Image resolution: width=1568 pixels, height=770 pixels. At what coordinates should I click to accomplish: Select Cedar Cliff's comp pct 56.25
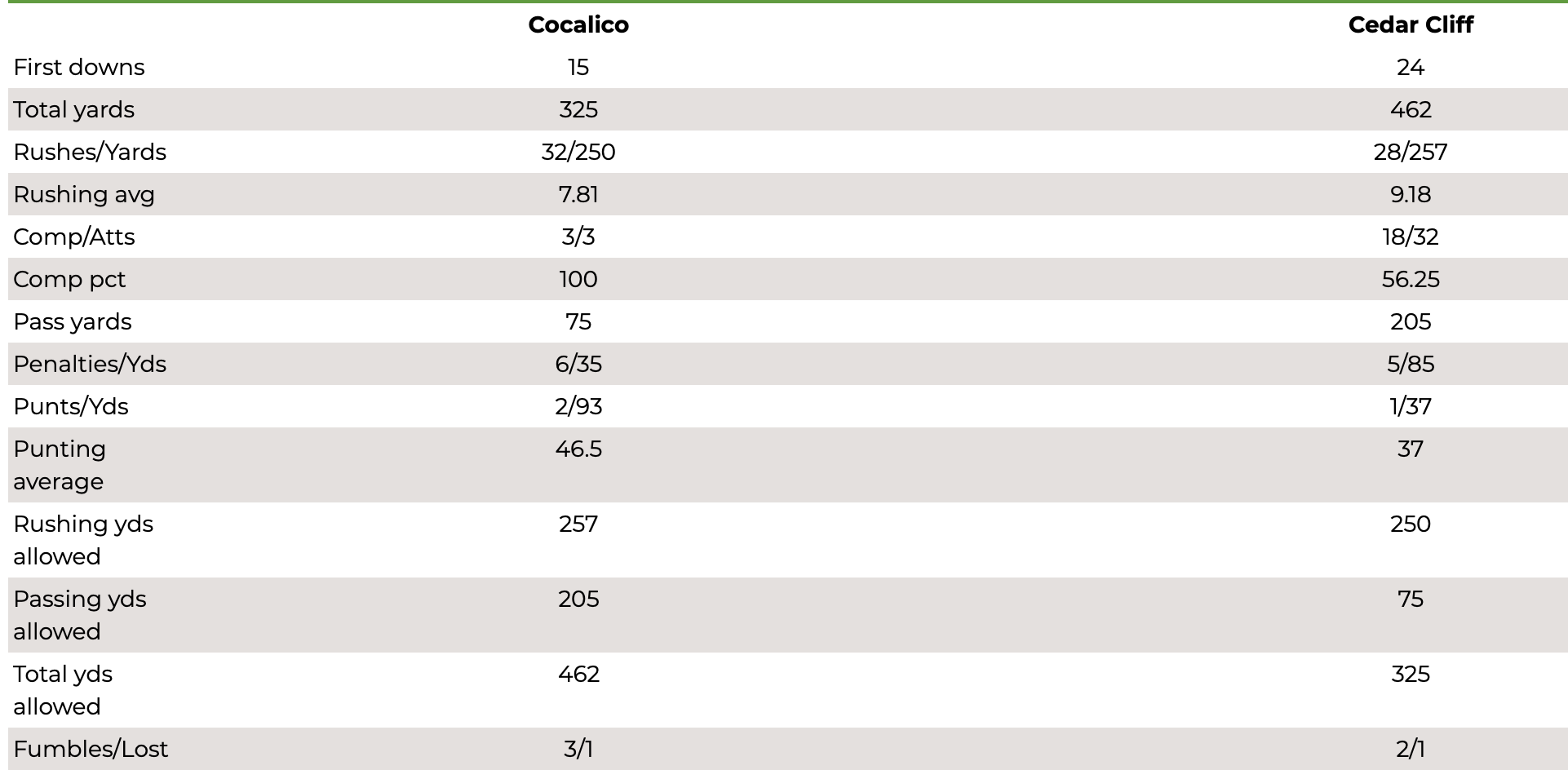(x=1411, y=279)
